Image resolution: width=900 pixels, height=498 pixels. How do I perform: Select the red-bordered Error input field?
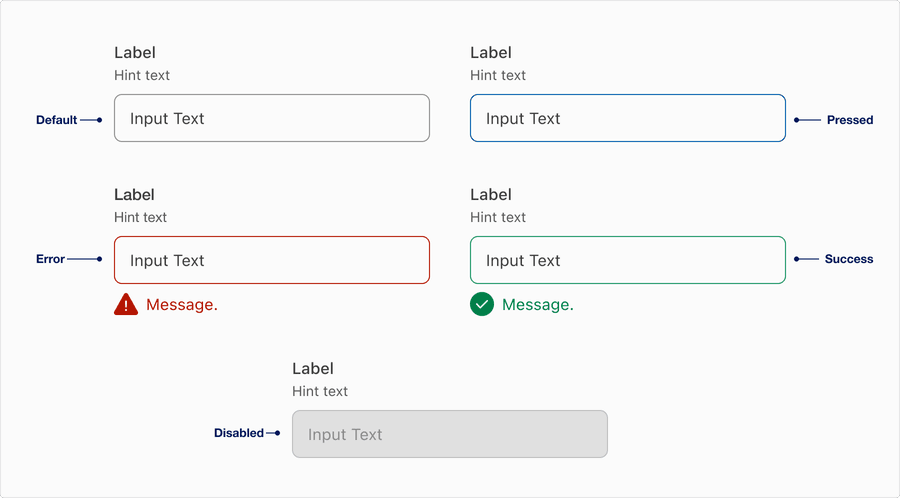click(x=272, y=260)
